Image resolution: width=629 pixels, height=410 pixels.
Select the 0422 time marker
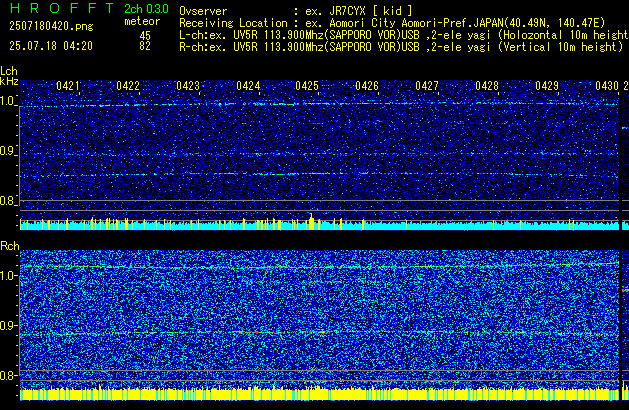click(x=128, y=86)
